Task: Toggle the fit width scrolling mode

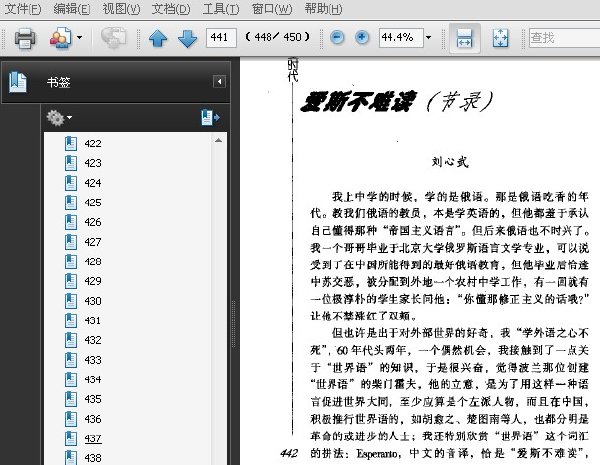Action: pos(465,38)
